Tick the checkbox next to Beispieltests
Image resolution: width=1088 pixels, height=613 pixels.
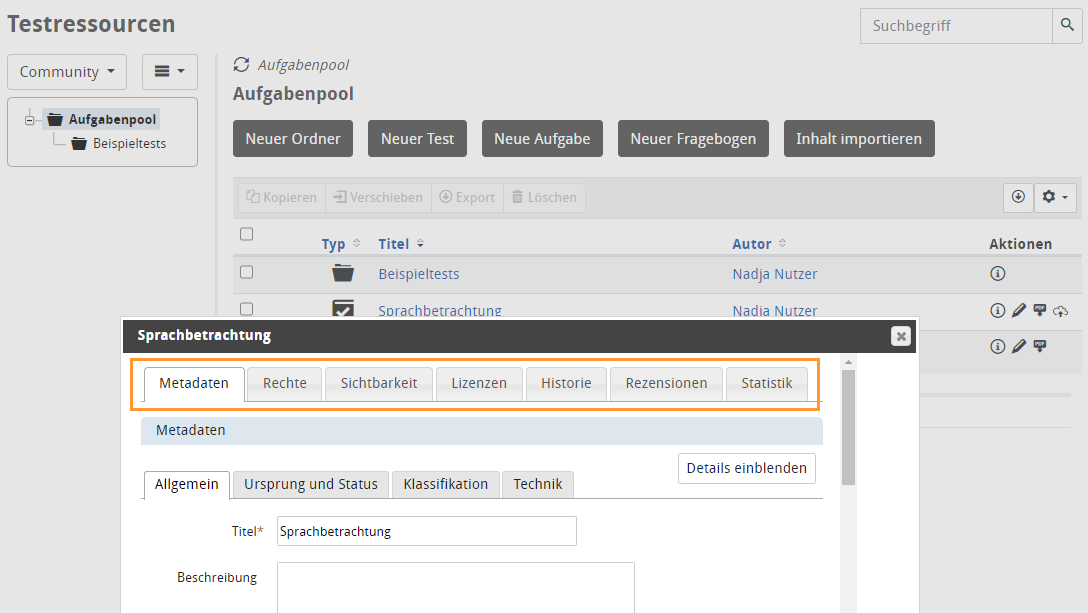pyautogui.click(x=245, y=272)
